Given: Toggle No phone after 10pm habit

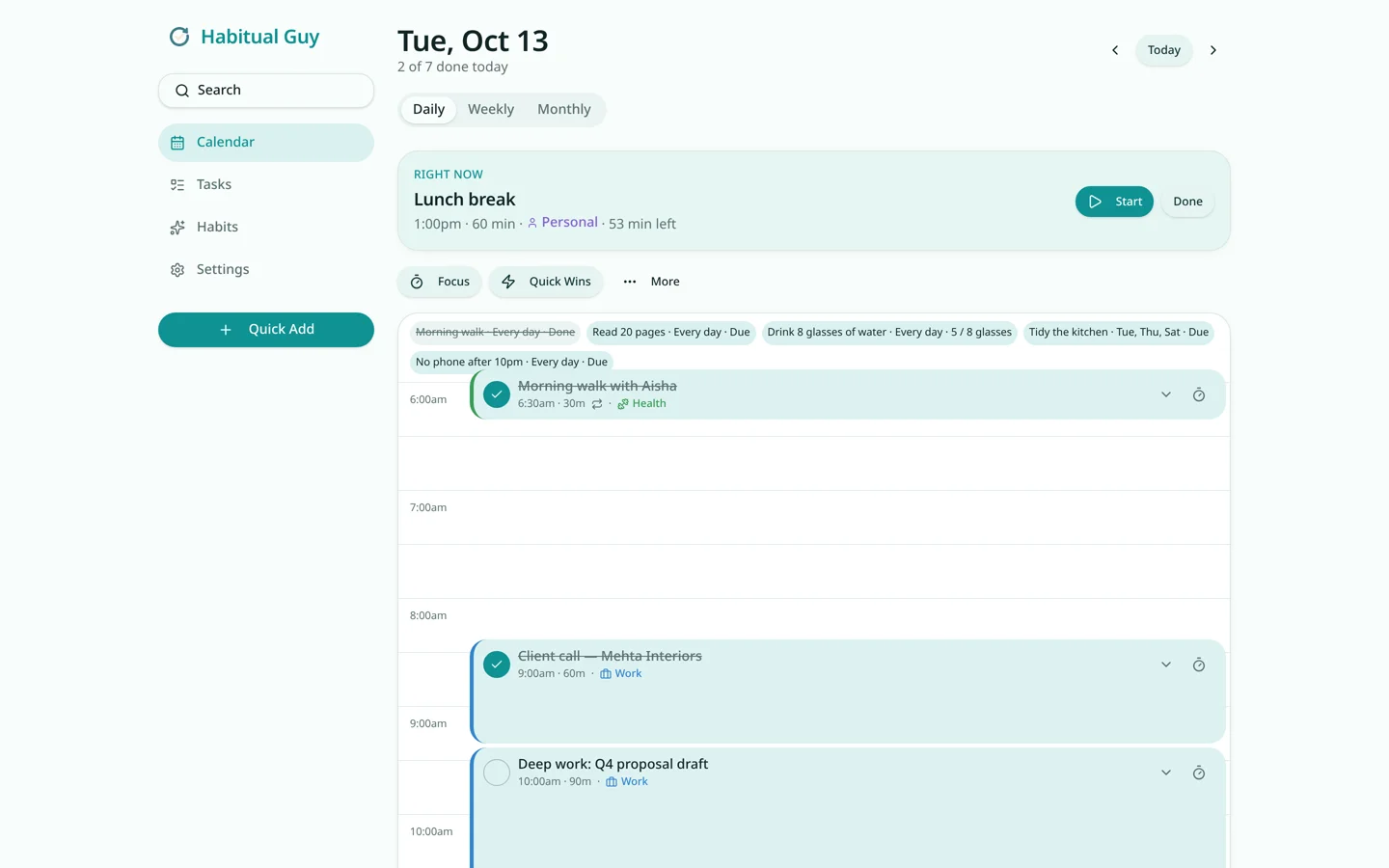Looking at the screenshot, I should 511,363.
